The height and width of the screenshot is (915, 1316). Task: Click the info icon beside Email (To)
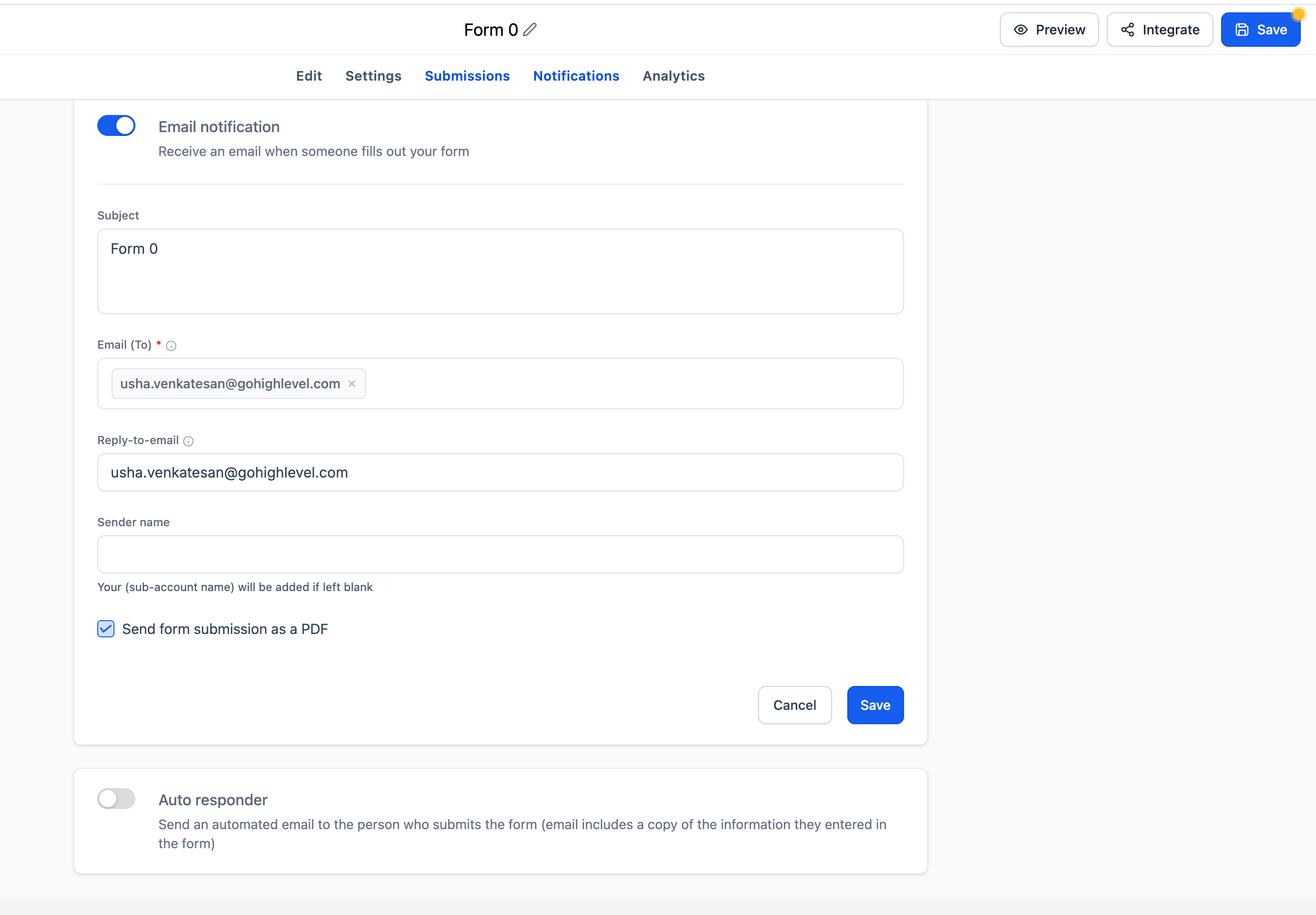click(171, 345)
